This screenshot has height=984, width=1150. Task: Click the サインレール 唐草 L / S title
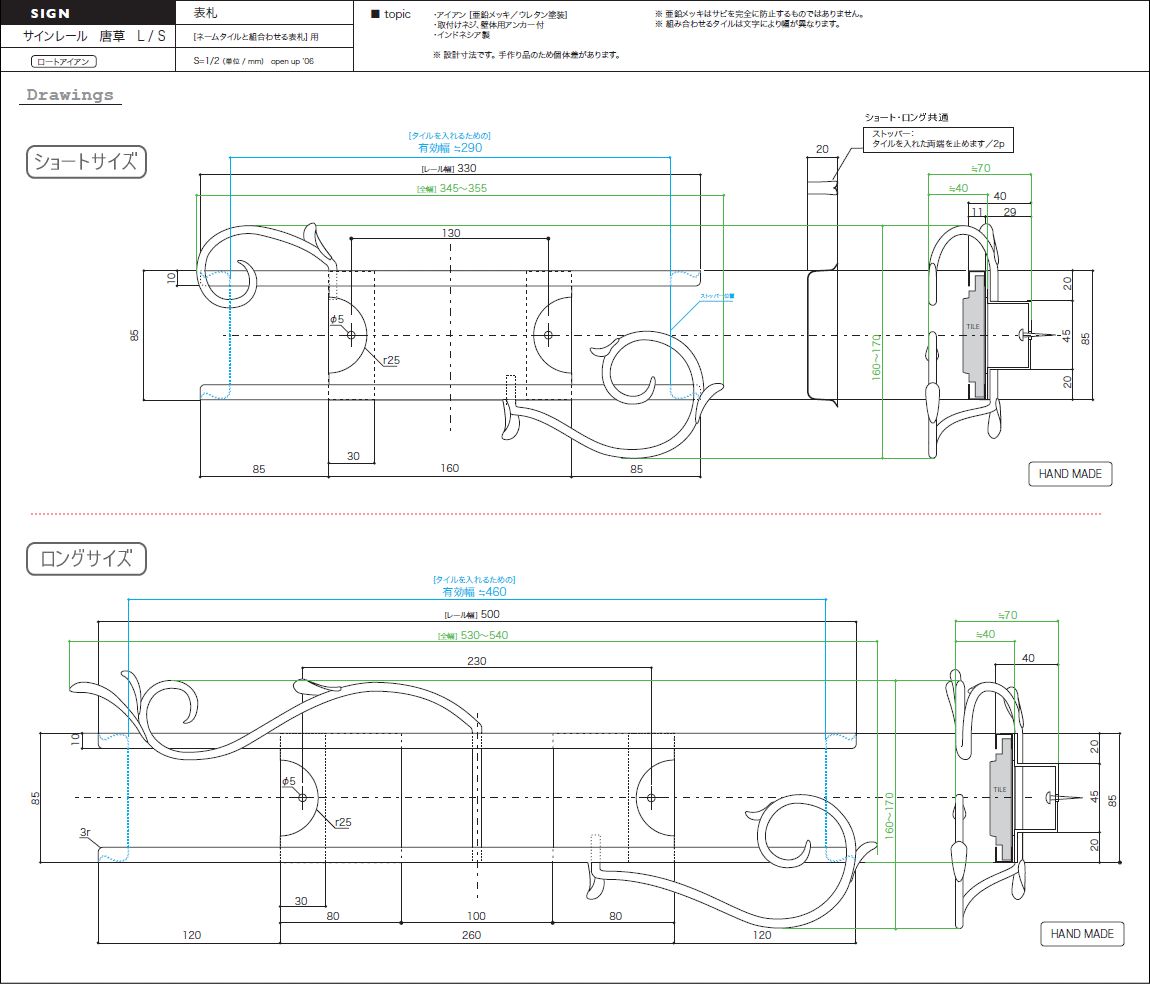83,36
